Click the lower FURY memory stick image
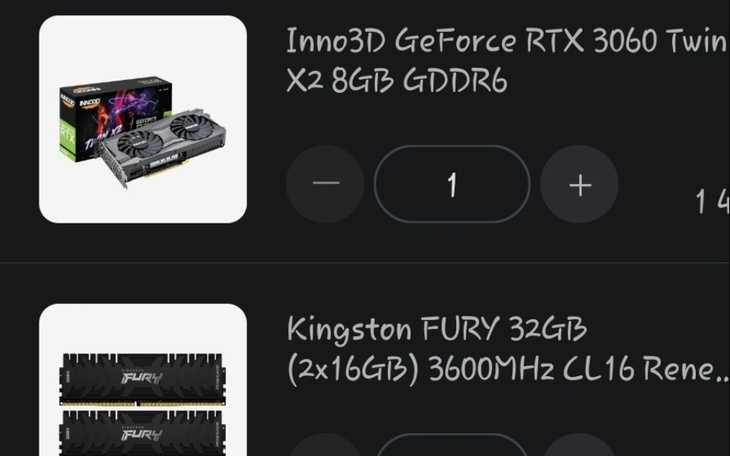730x456 pixels. click(142, 433)
